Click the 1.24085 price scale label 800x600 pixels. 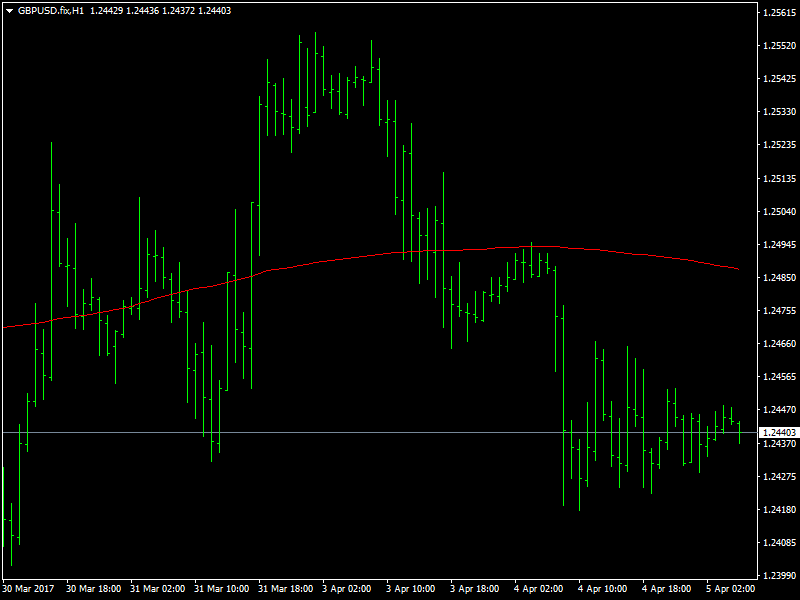tap(780, 543)
